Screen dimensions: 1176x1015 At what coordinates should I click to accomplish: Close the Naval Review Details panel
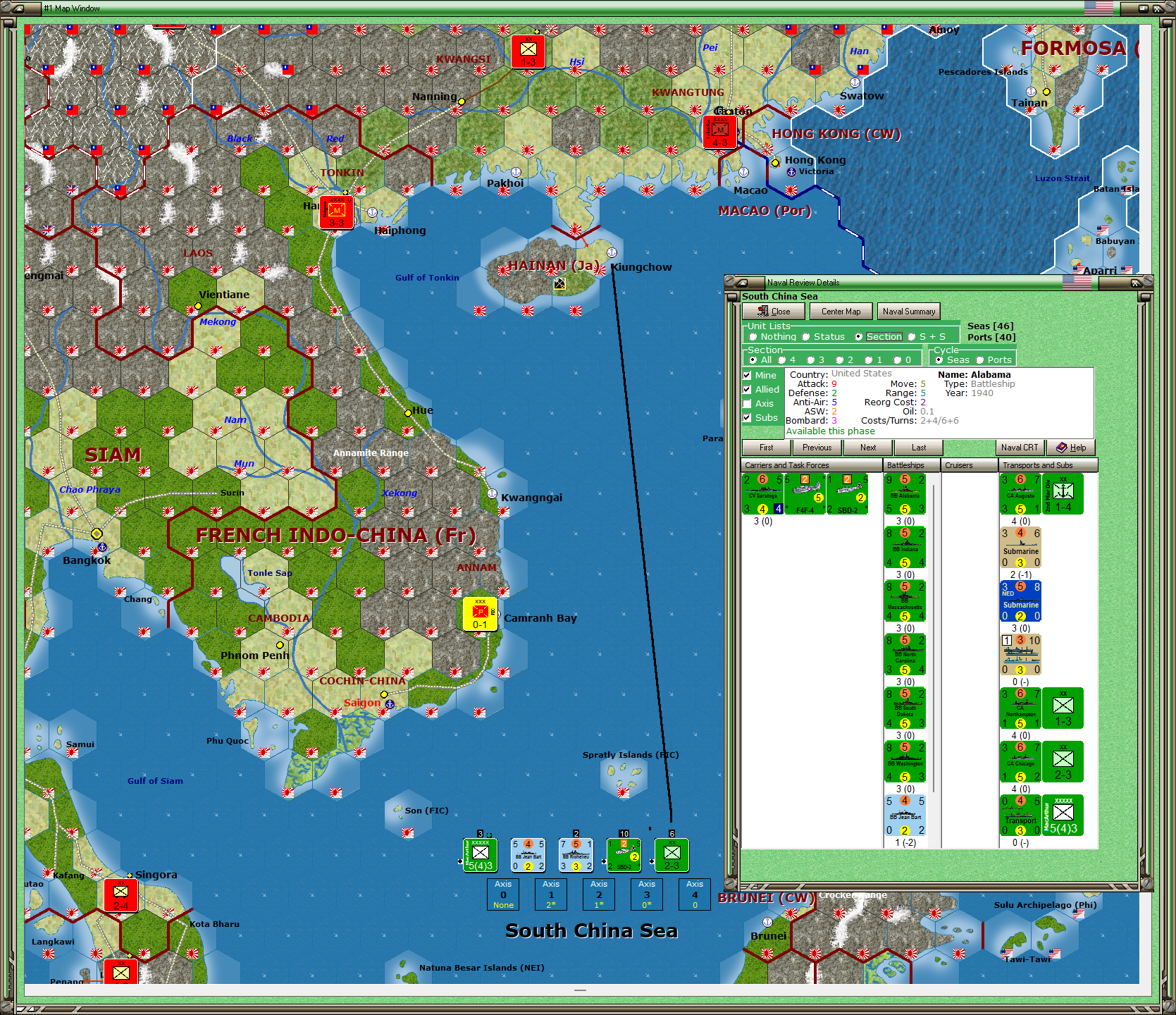(x=773, y=312)
